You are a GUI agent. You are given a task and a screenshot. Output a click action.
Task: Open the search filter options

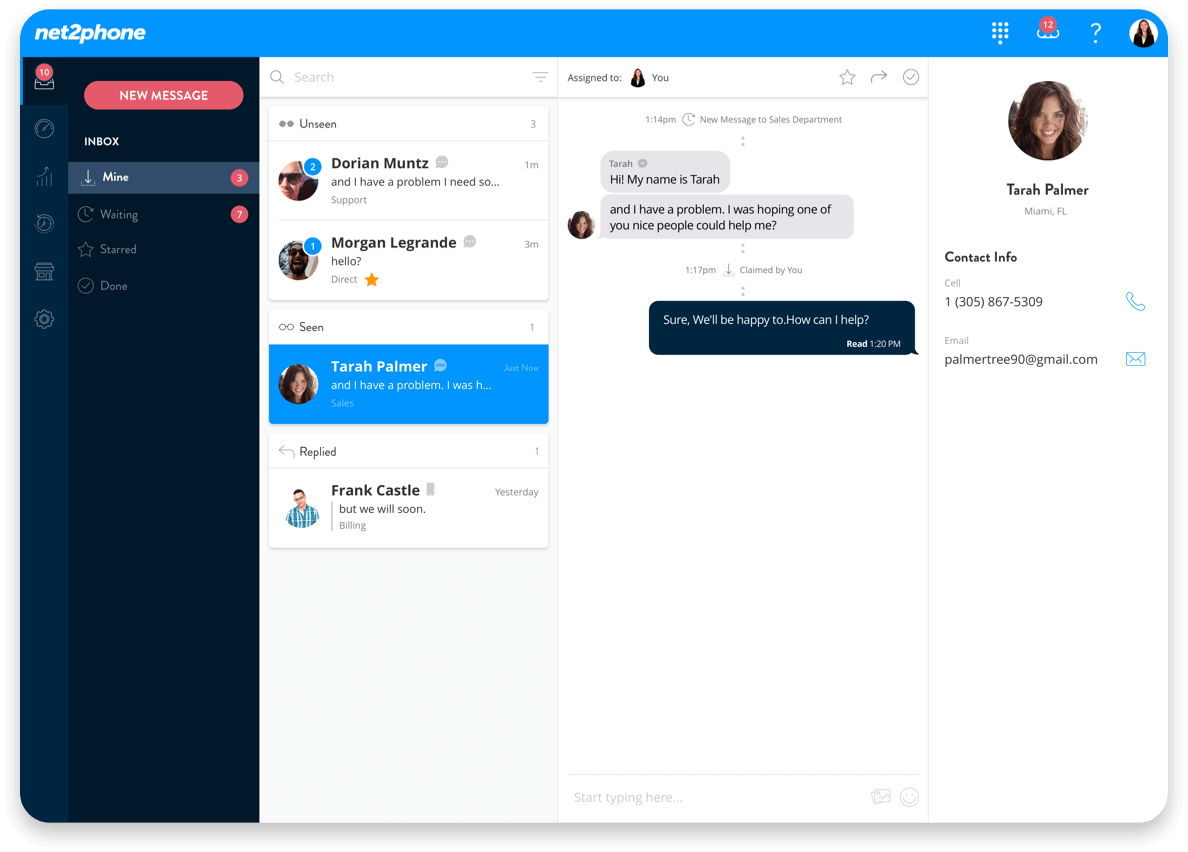(540, 77)
